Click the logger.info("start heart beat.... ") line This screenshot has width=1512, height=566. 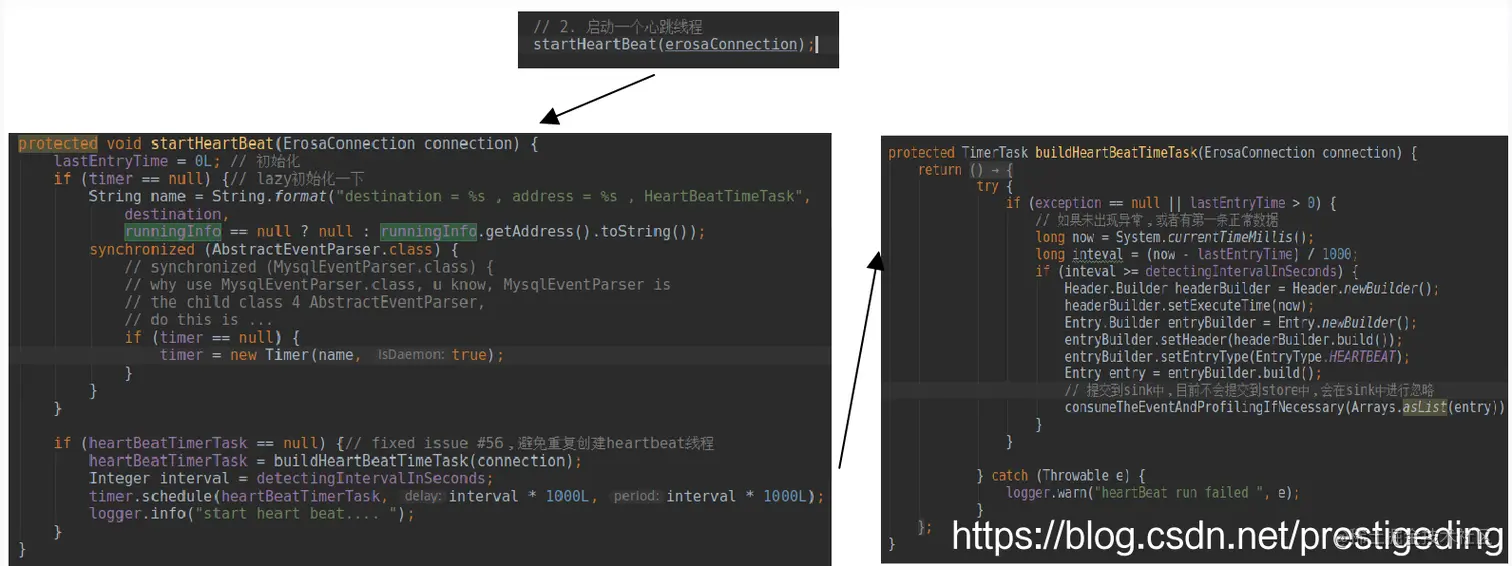pos(251,514)
